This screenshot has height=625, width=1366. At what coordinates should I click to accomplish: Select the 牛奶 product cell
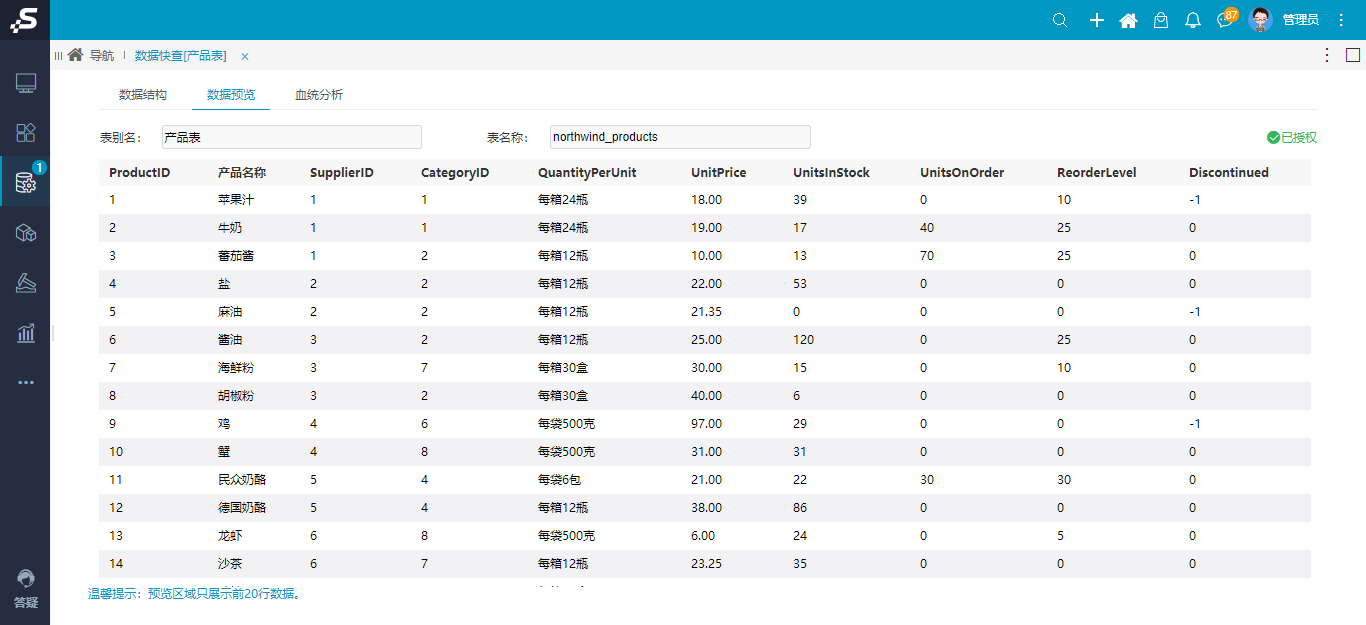[x=230, y=228]
